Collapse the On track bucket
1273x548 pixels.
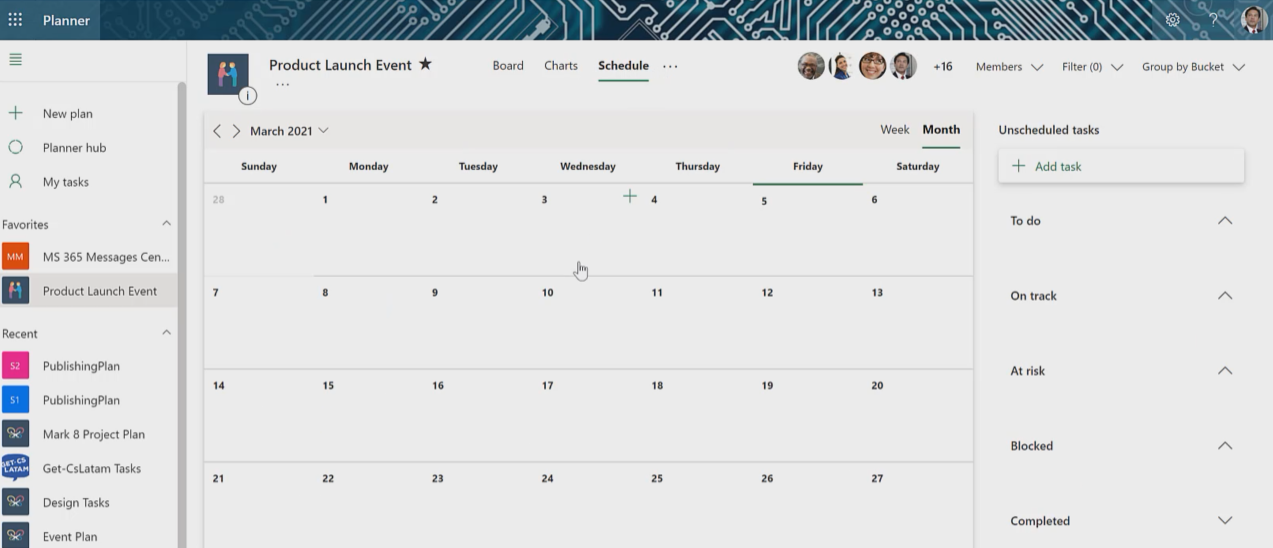(1225, 296)
